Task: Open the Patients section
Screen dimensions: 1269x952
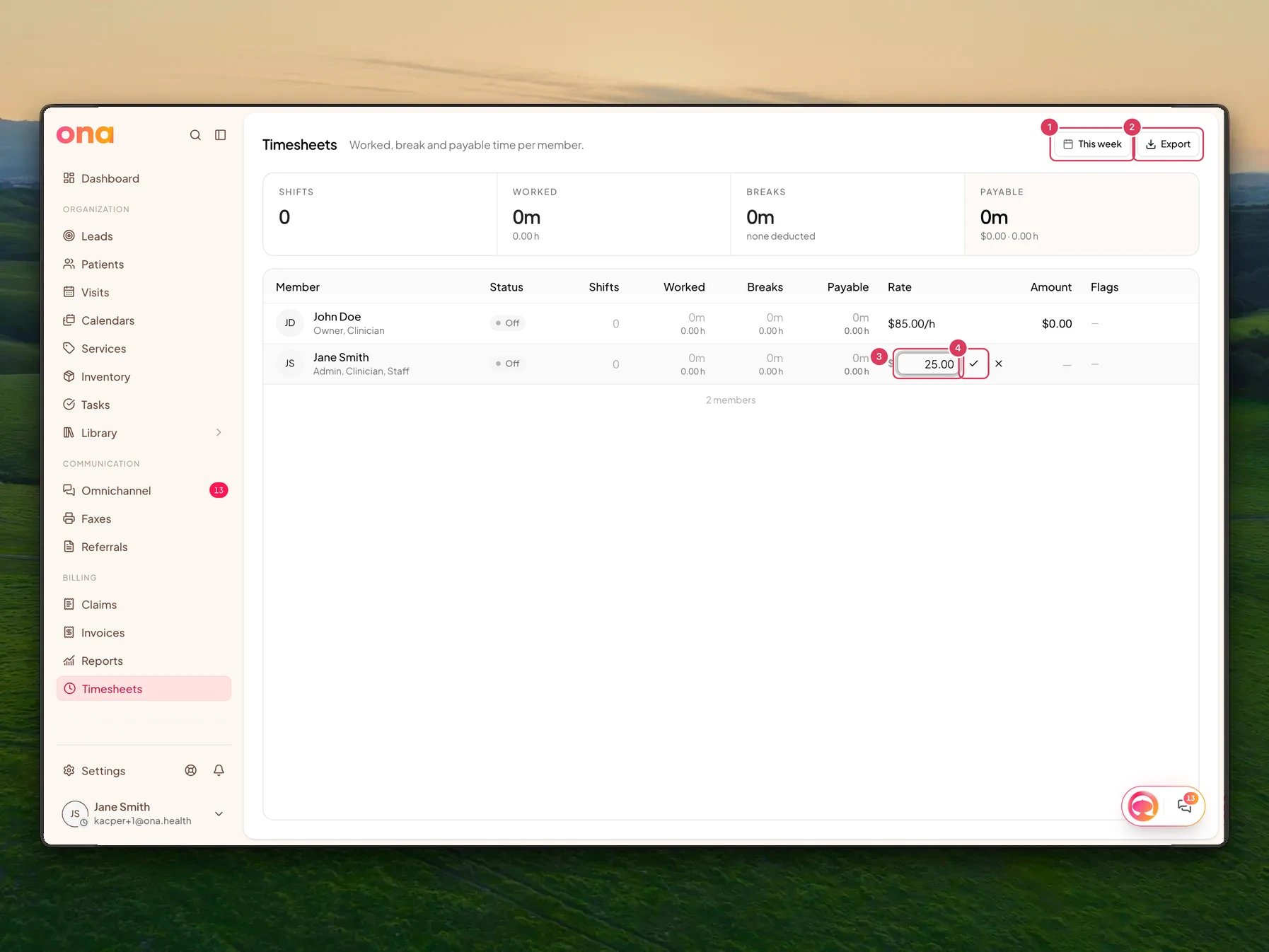Action: tap(144, 265)
